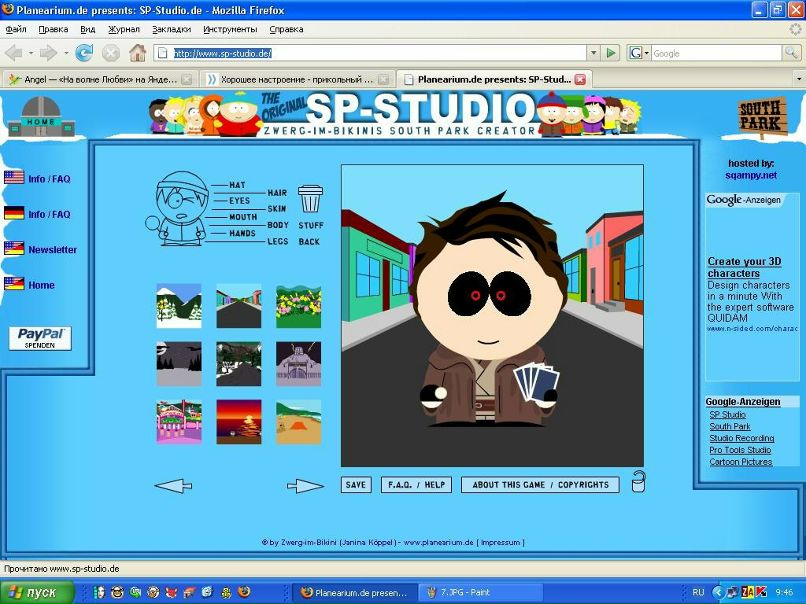Choose the snowy mountains background thumbnail
Image resolution: width=806 pixels, height=604 pixels.
click(x=178, y=306)
